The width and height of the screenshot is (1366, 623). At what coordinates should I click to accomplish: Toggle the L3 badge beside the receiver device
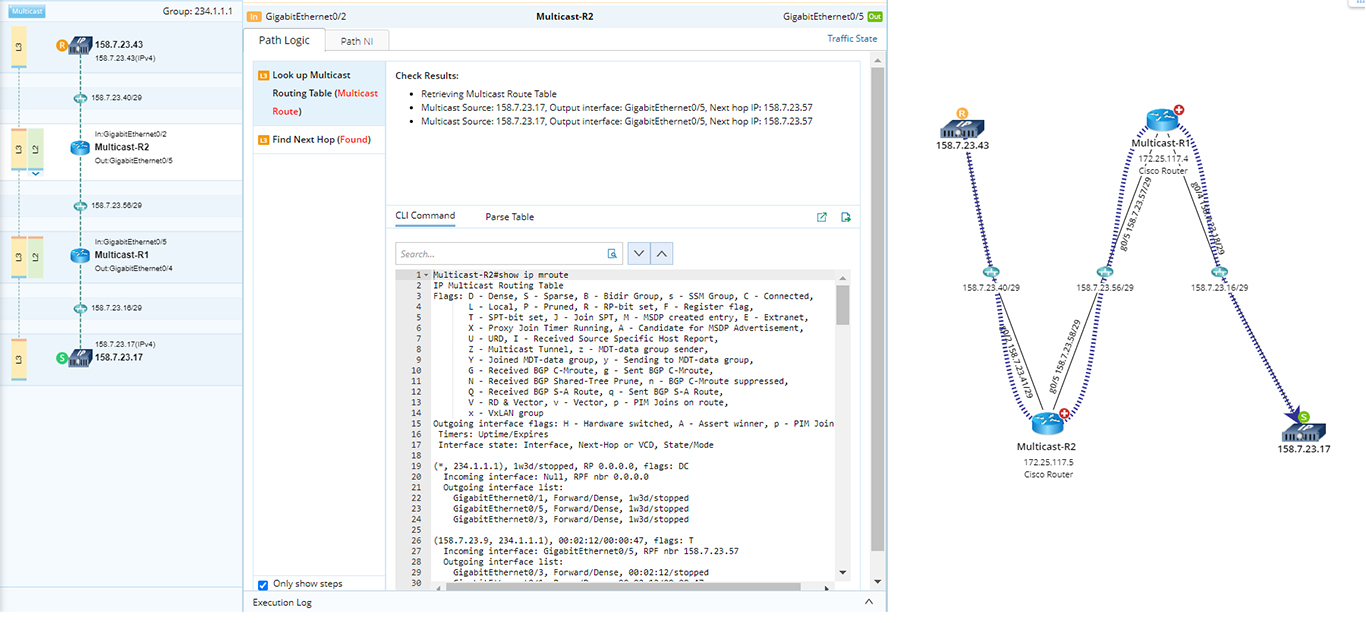click(x=19, y=46)
